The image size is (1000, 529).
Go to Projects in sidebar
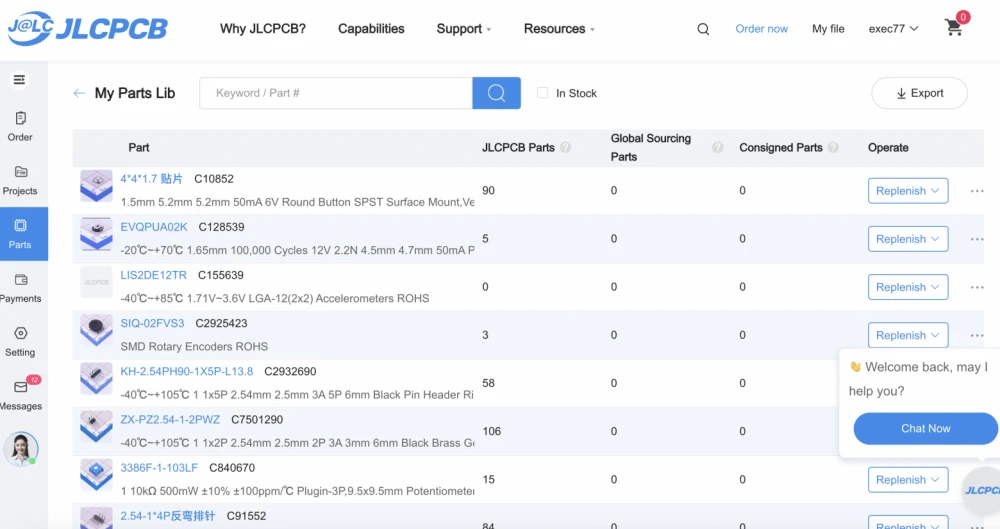[x=20, y=180]
